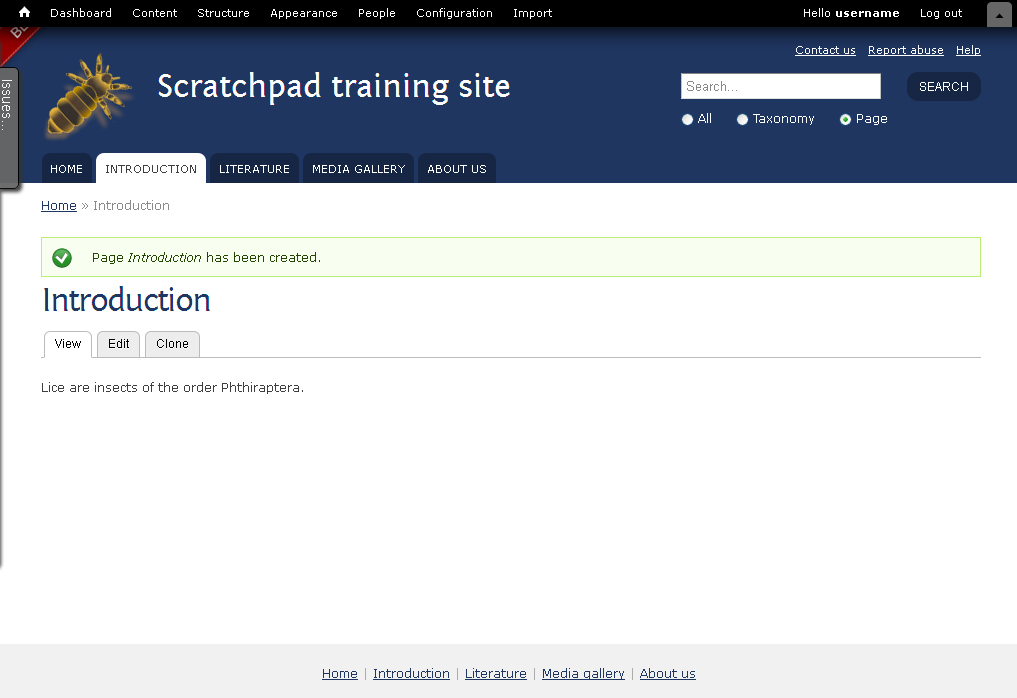
Task: Open the Structure admin menu
Action: point(223,13)
